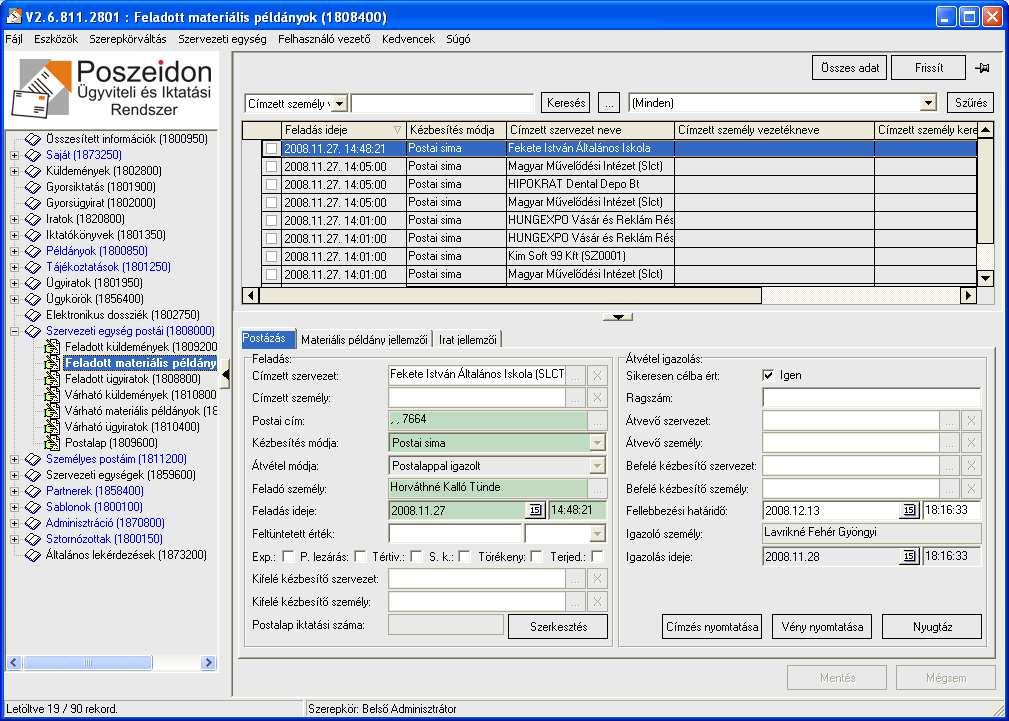This screenshot has width=1009, height=721.
Task: Toggle Sikeresen célba ért Igen checkbox
Action: [x=768, y=375]
